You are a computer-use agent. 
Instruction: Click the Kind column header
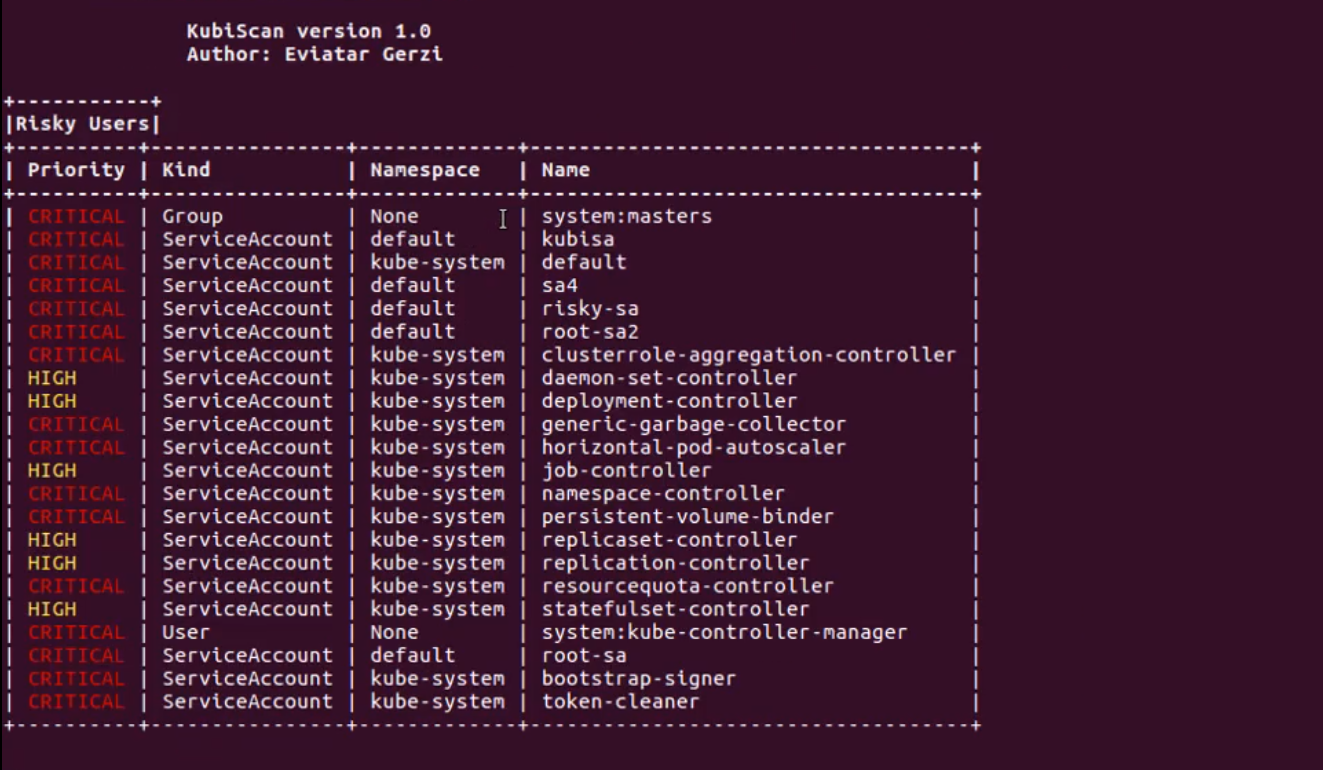point(186,170)
